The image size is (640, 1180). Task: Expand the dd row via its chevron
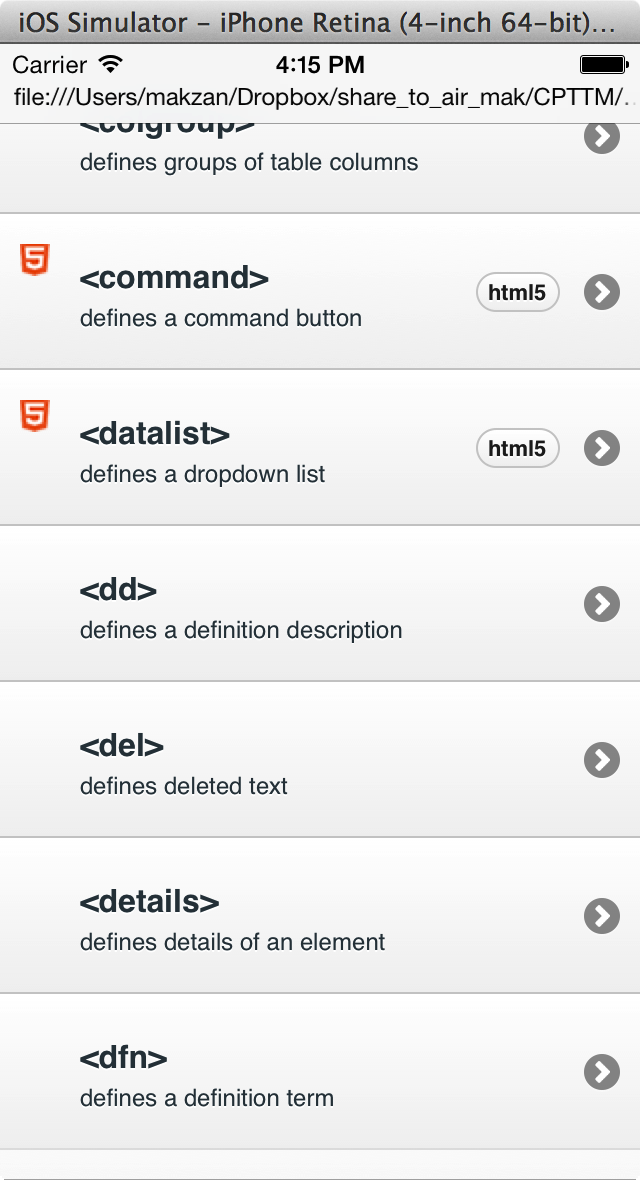click(x=601, y=604)
